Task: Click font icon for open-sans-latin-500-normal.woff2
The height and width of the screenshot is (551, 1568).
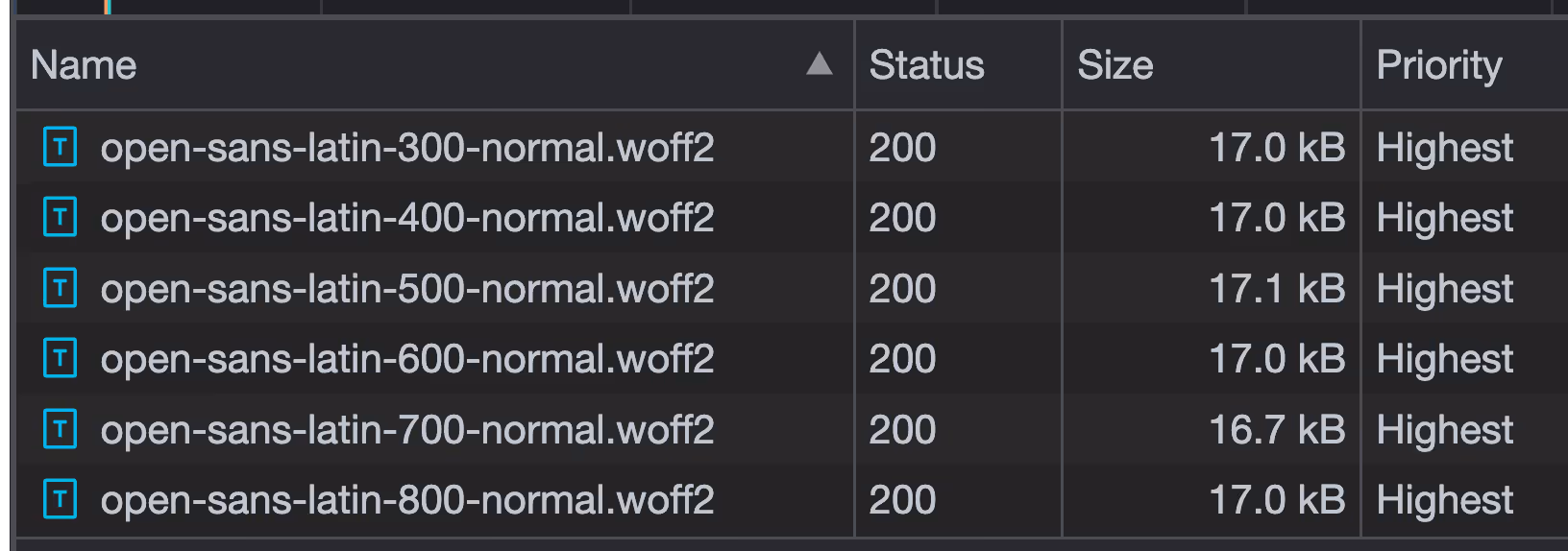Action: click(x=60, y=289)
